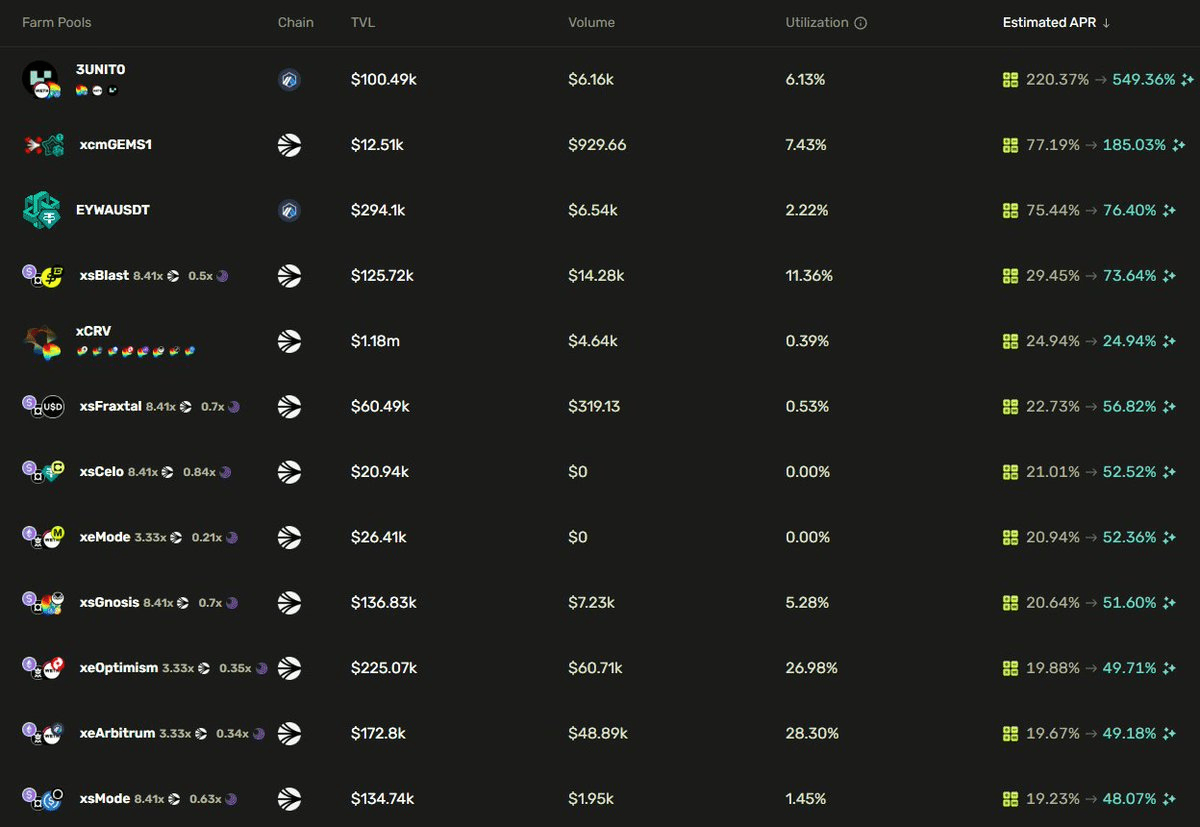Click the xsBlast pool token pair icon
Image resolution: width=1200 pixels, height=827 pixels.
43,276
